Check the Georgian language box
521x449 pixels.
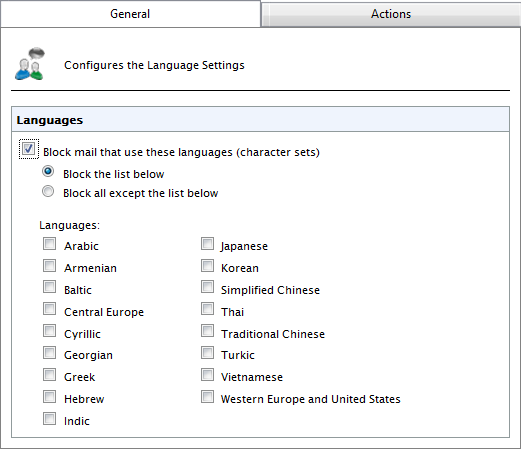pyautogui.click(x=49, y=352)
